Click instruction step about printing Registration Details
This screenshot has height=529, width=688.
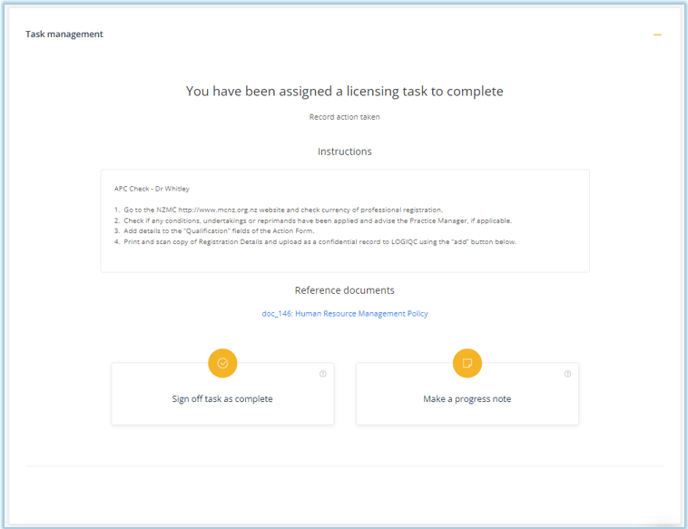pos(315,242)
